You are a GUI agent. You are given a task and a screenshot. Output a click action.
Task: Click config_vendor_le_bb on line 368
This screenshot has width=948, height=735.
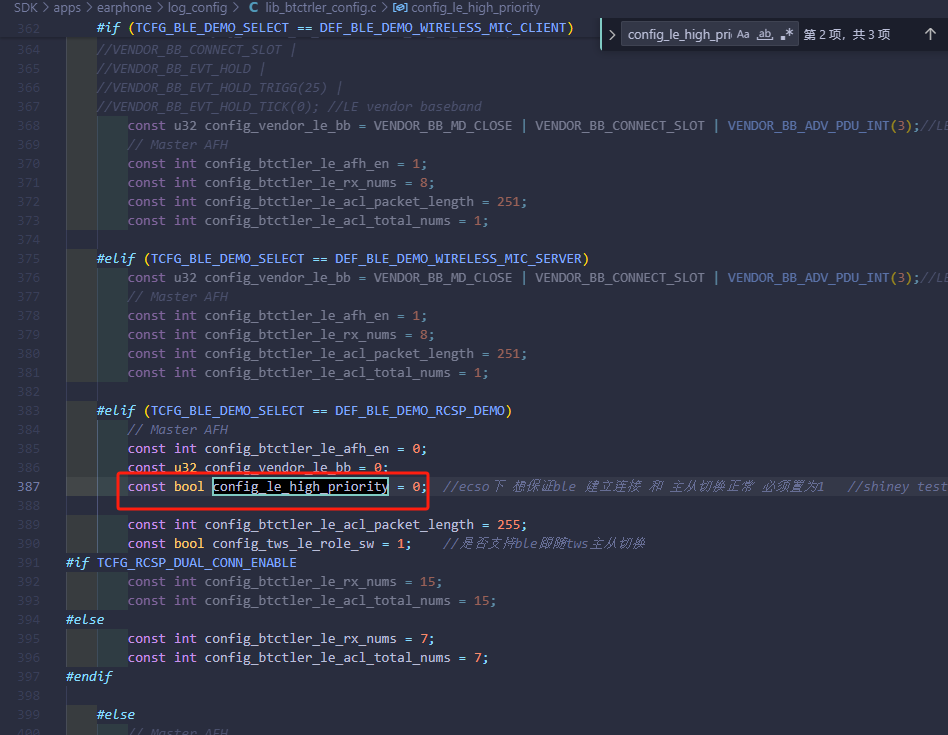pos(278,126)
